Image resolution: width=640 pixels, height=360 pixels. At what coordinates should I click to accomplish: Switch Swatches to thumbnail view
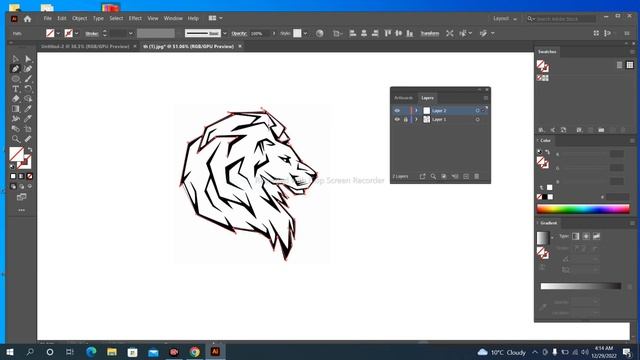click(x=630, y=65)
